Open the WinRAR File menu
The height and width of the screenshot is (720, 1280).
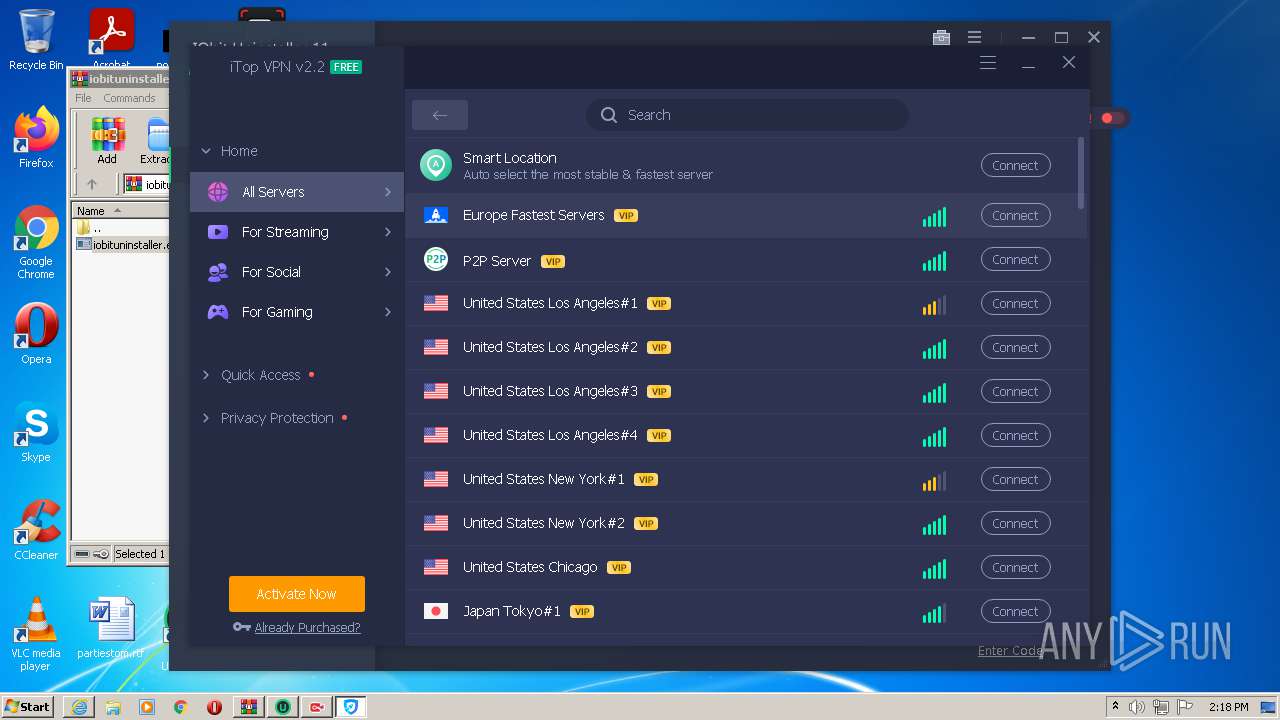point(83,98)
